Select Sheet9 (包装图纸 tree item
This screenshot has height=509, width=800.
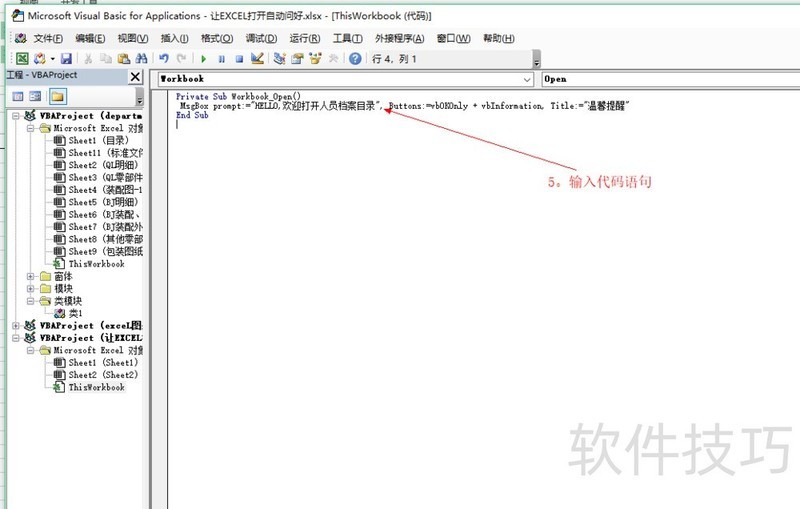[x=106, y=251]
